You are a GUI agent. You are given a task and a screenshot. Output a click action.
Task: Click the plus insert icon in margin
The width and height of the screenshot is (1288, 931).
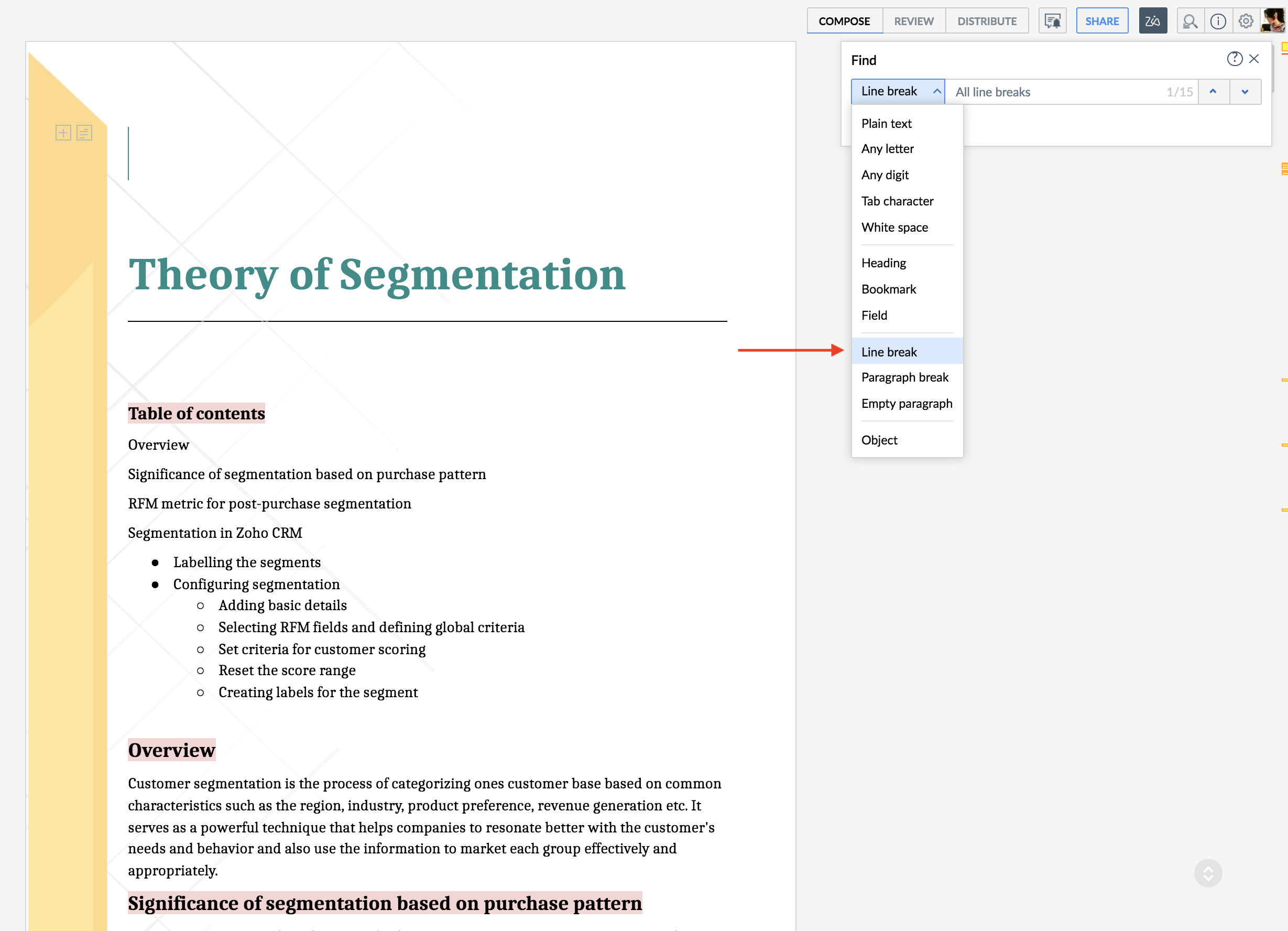63,133
